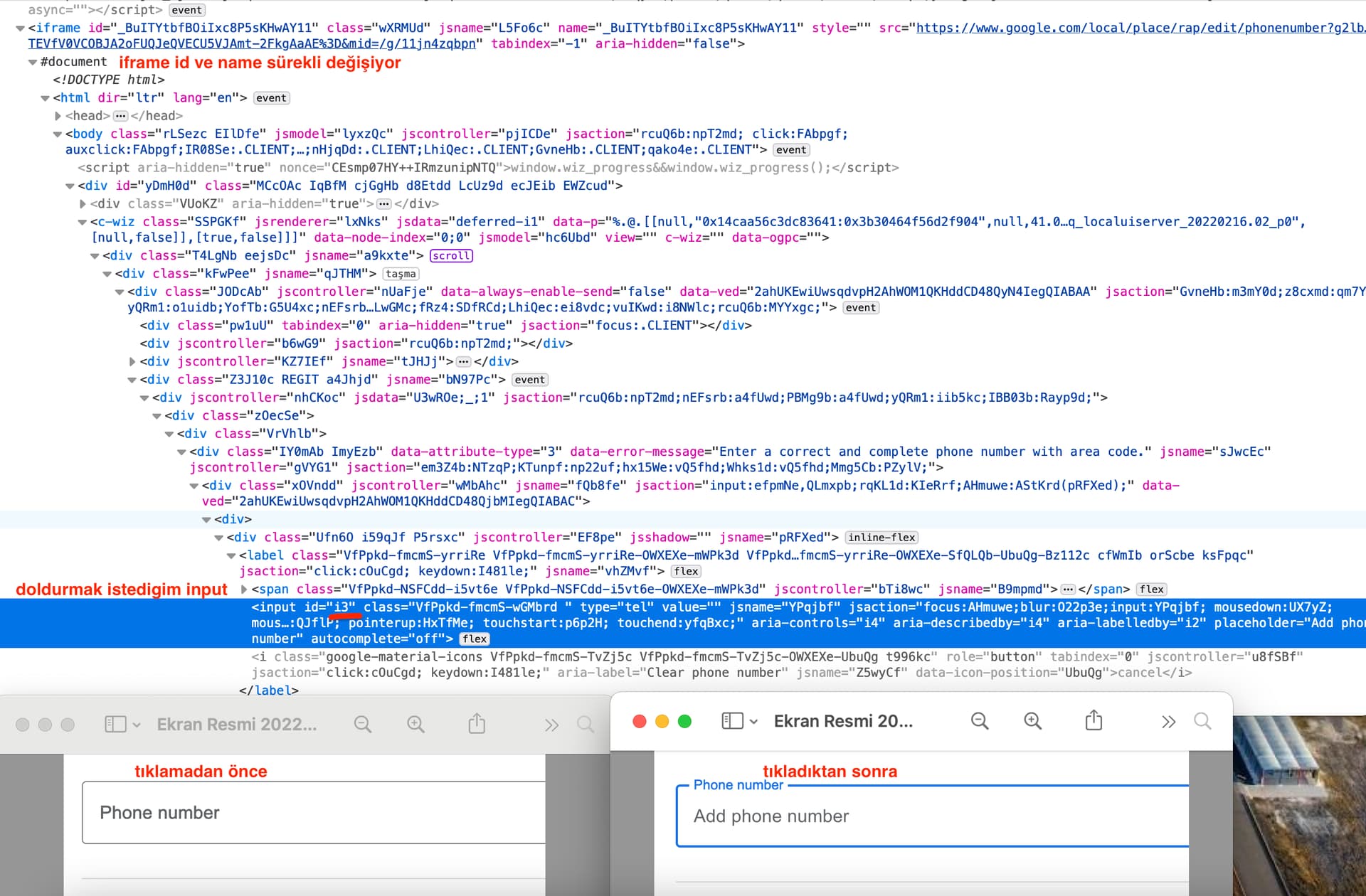Open the iframe src google.com link
1366x896 pixels.
(1140, 28)
